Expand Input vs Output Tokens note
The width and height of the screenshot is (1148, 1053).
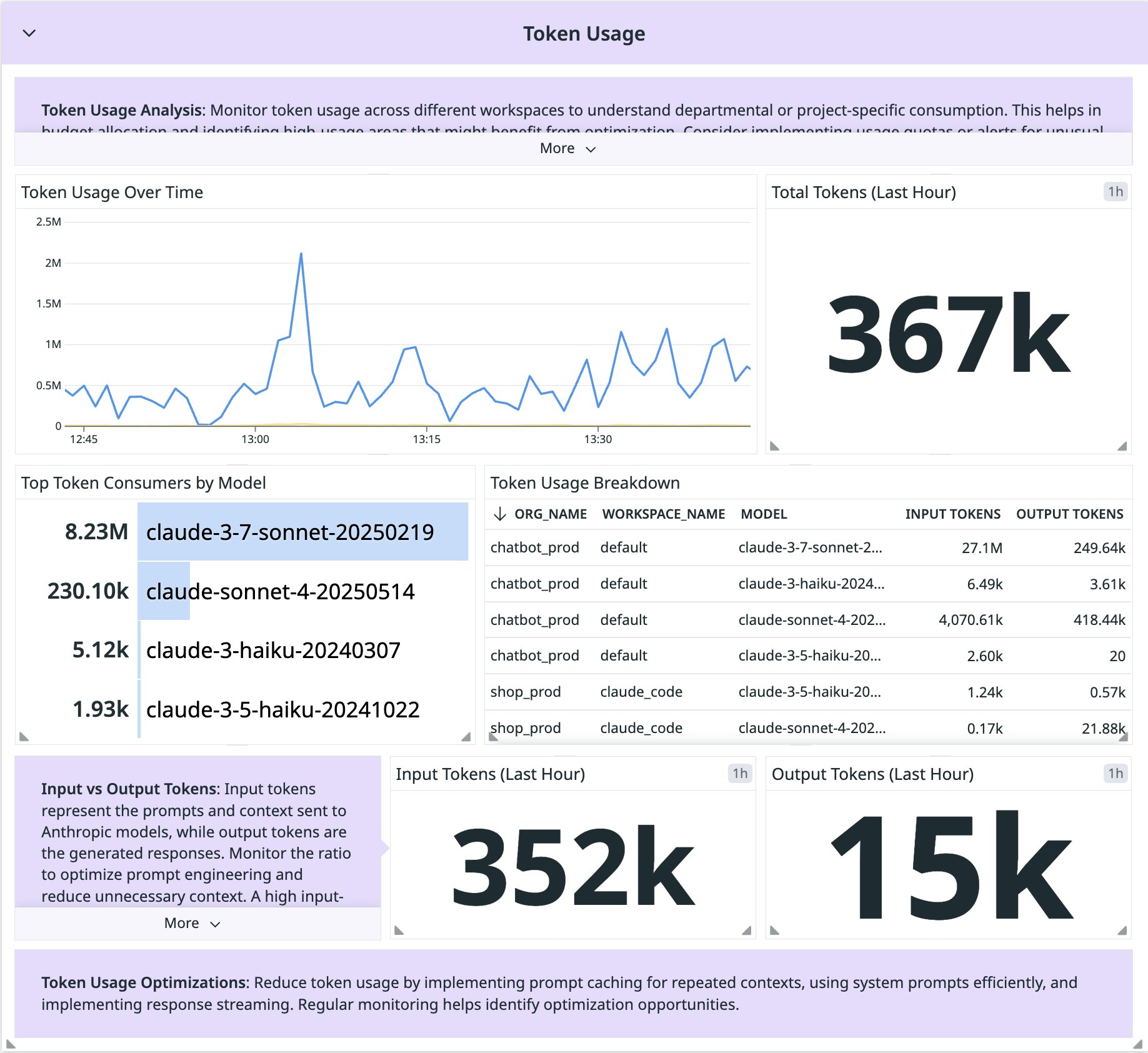coord(192,923)
